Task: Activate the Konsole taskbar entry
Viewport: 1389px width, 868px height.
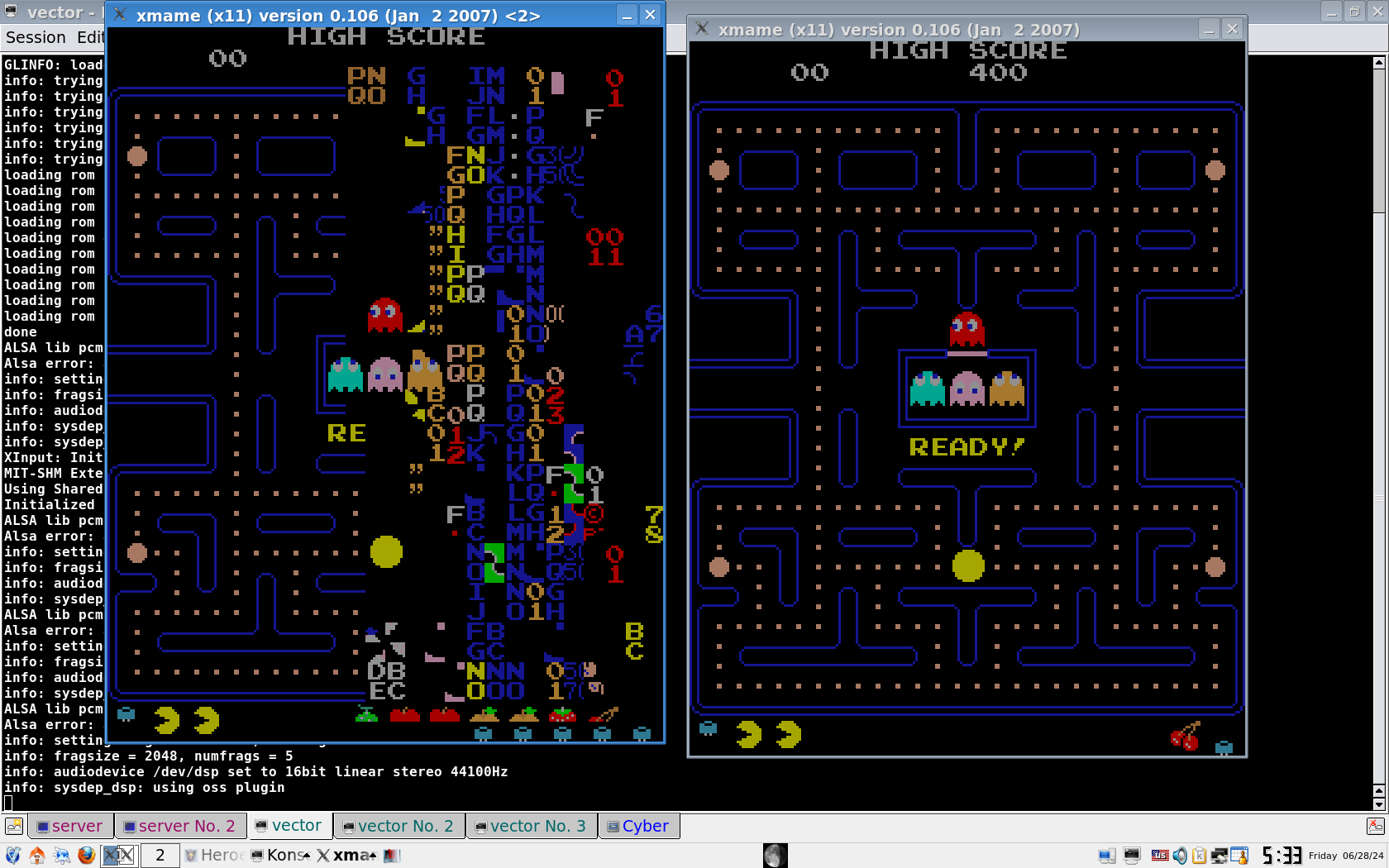Action: [x=280, y=855]
